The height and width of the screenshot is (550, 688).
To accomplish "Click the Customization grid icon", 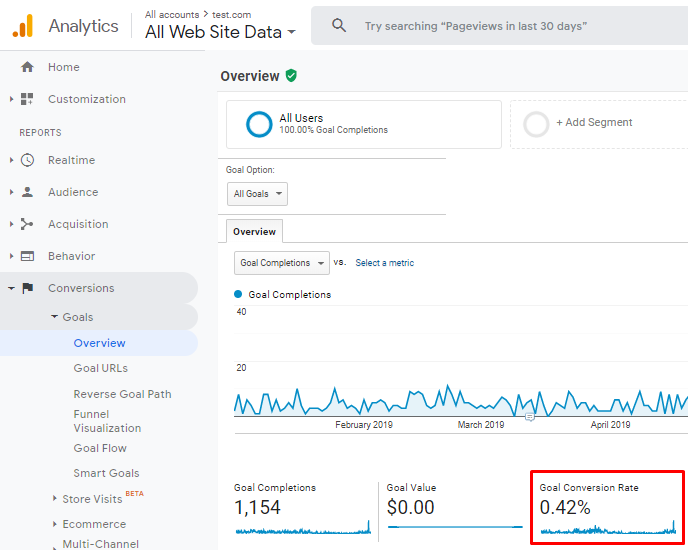I will (x=27, y=99).
